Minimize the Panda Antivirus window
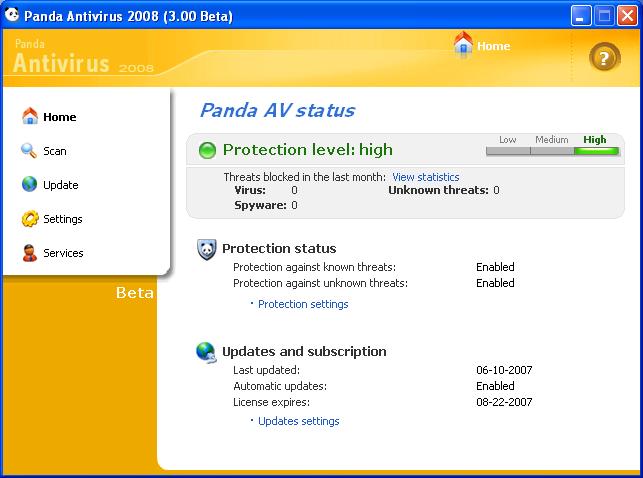The width and height of the screenshot is (643, 478). pos(581,16)
